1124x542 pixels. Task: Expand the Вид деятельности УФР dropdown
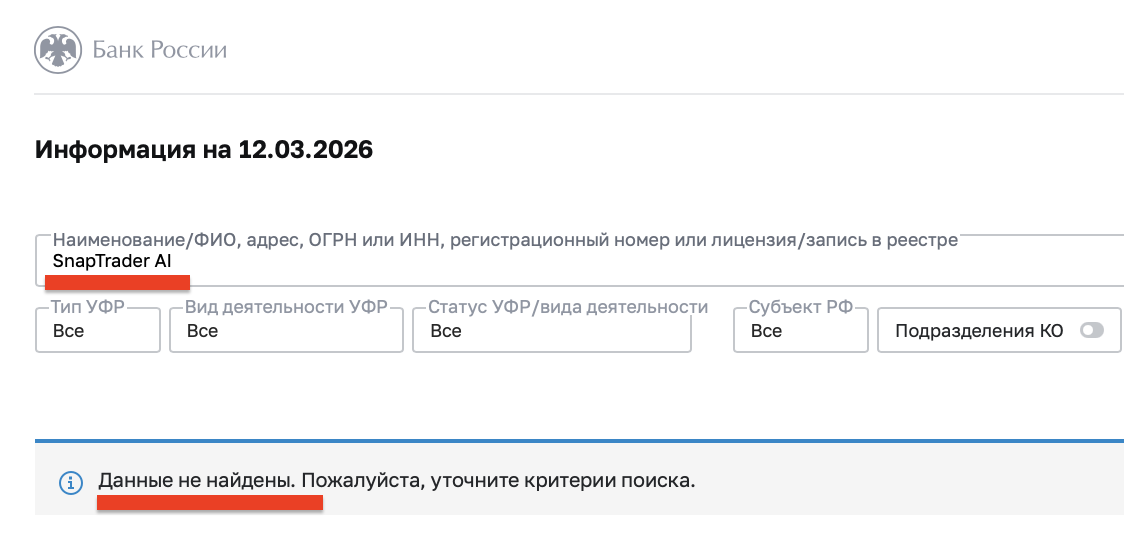coord(286,331)
